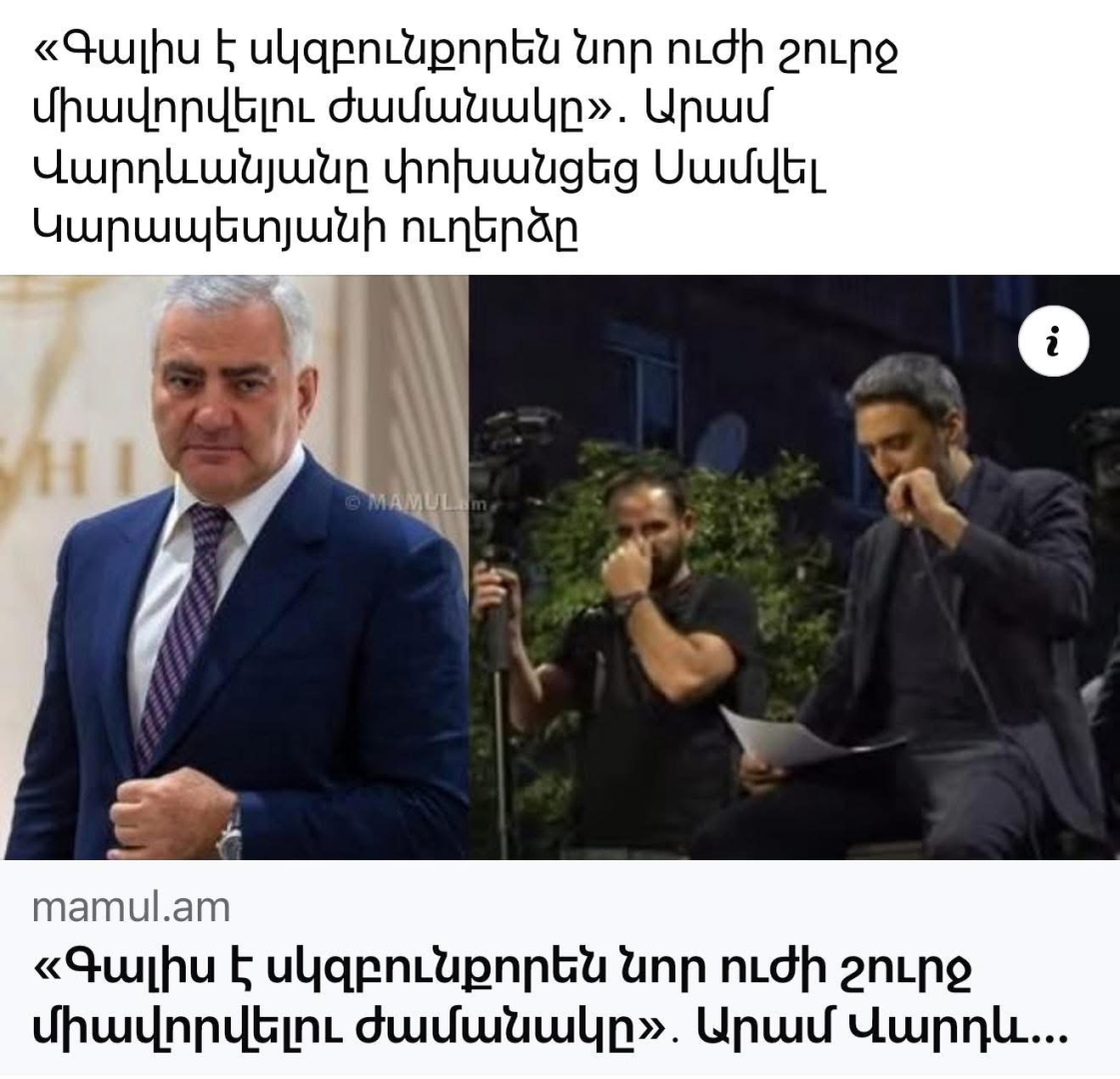Image resolution: width=1120 pixels, height=1079 pixels.
Task: Tap the info icon on the preview image
Action: coord(1052,341)
